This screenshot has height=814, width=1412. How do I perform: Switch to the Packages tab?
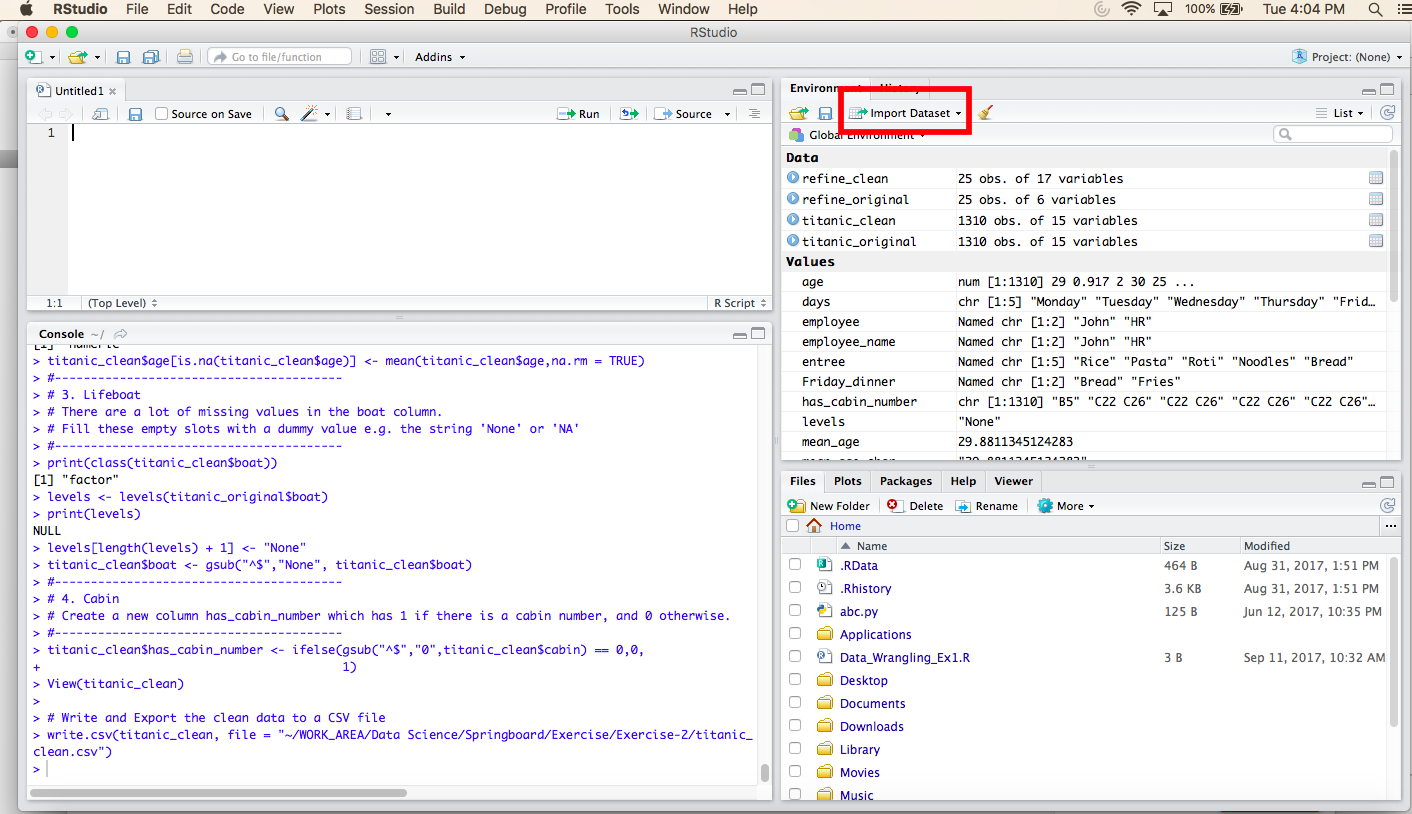[x=905, y=481]
